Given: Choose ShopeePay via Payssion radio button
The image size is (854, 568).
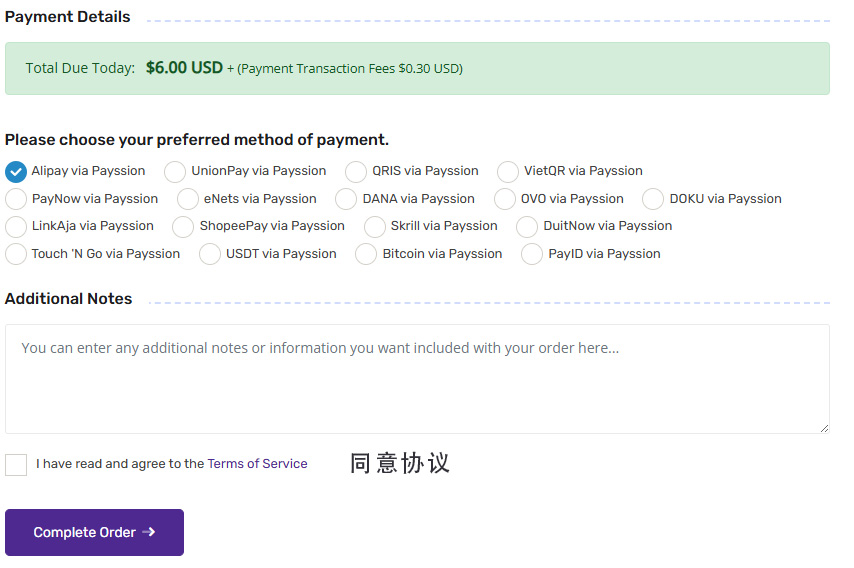Looking at the screenshot, I should point(183,226).
